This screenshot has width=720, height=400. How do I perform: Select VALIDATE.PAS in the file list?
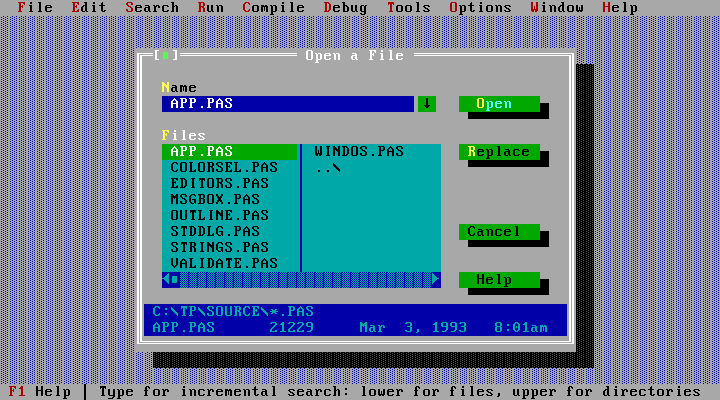coord(223,264)
